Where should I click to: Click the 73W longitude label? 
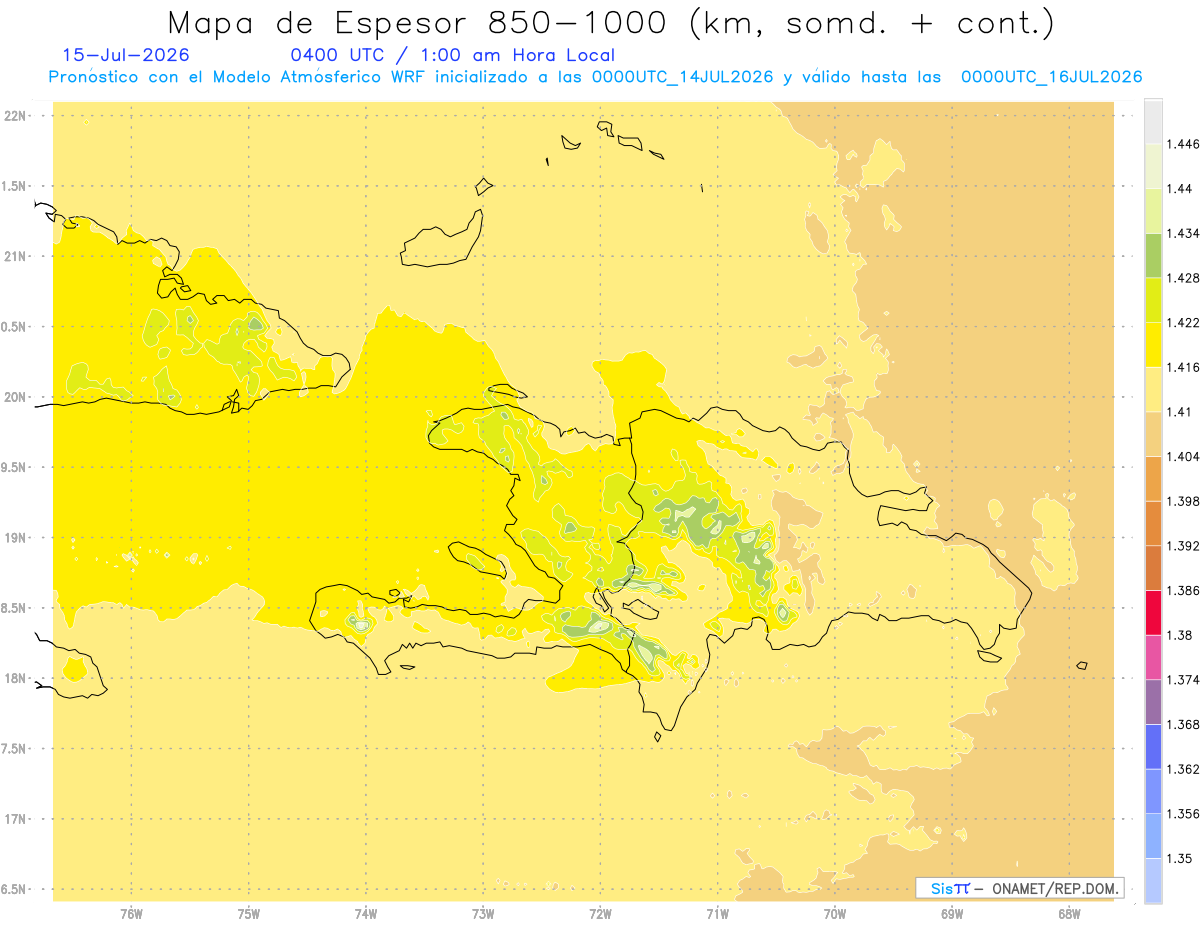(x=483, y=914)
